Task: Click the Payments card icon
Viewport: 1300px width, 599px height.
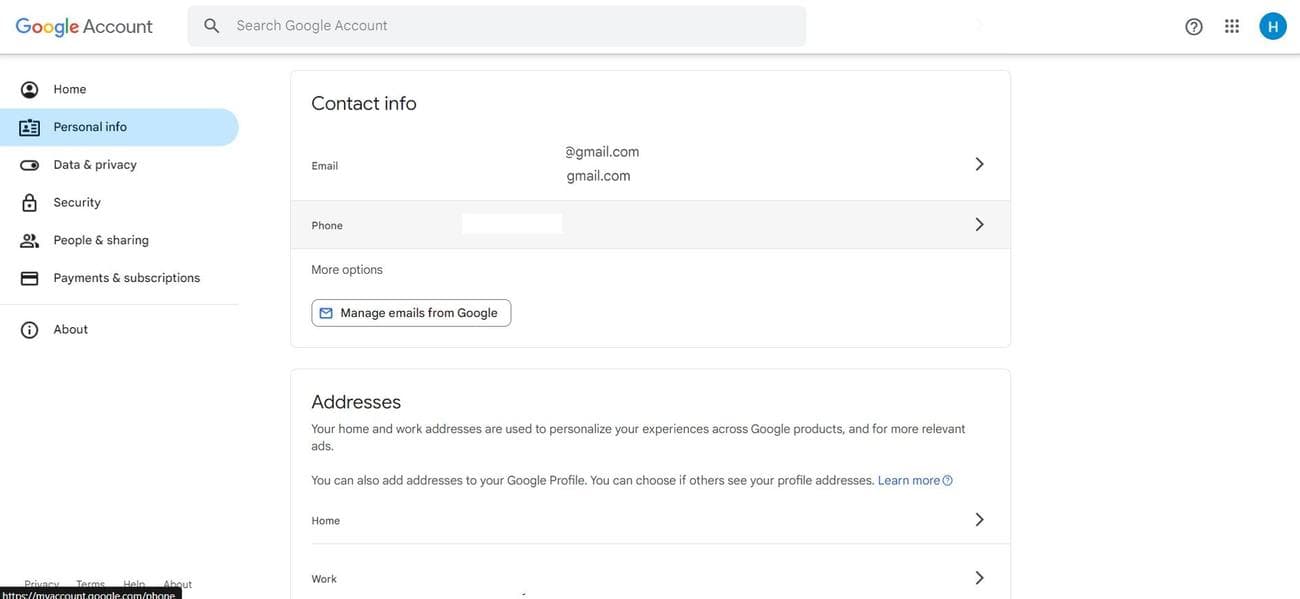Action: tap(30, 278)
